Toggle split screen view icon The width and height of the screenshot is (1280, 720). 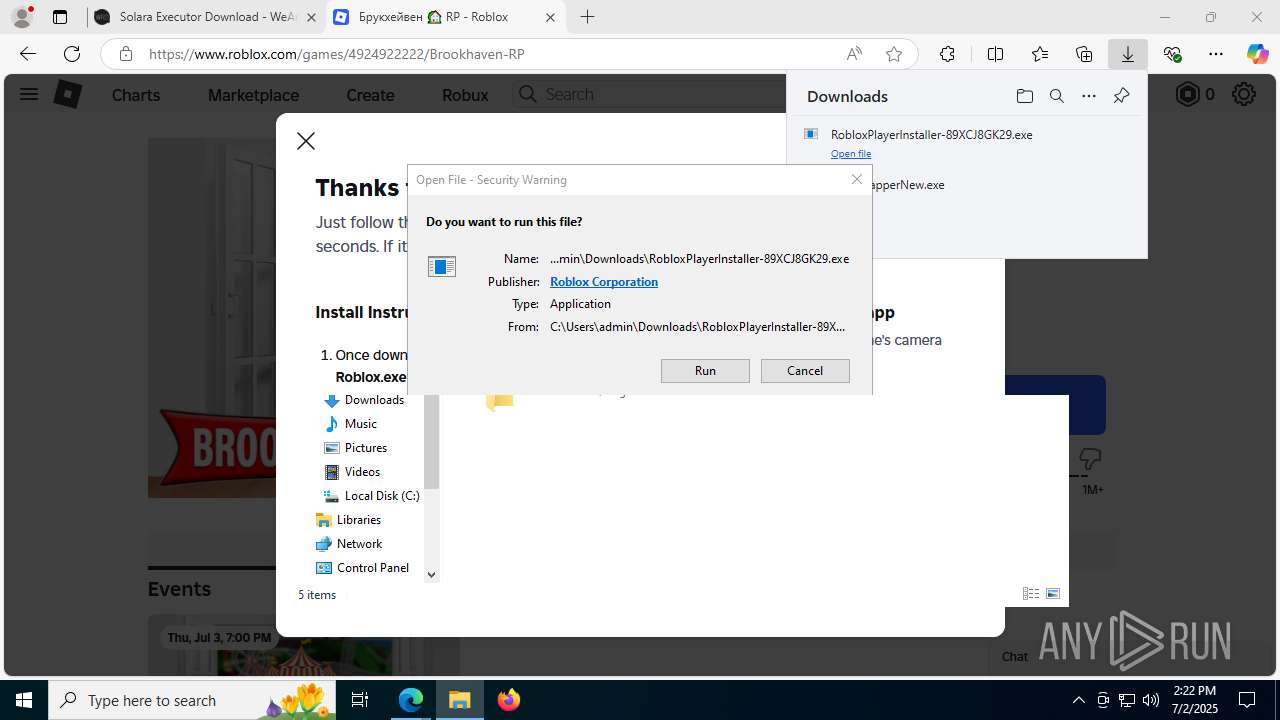(995, 54)
